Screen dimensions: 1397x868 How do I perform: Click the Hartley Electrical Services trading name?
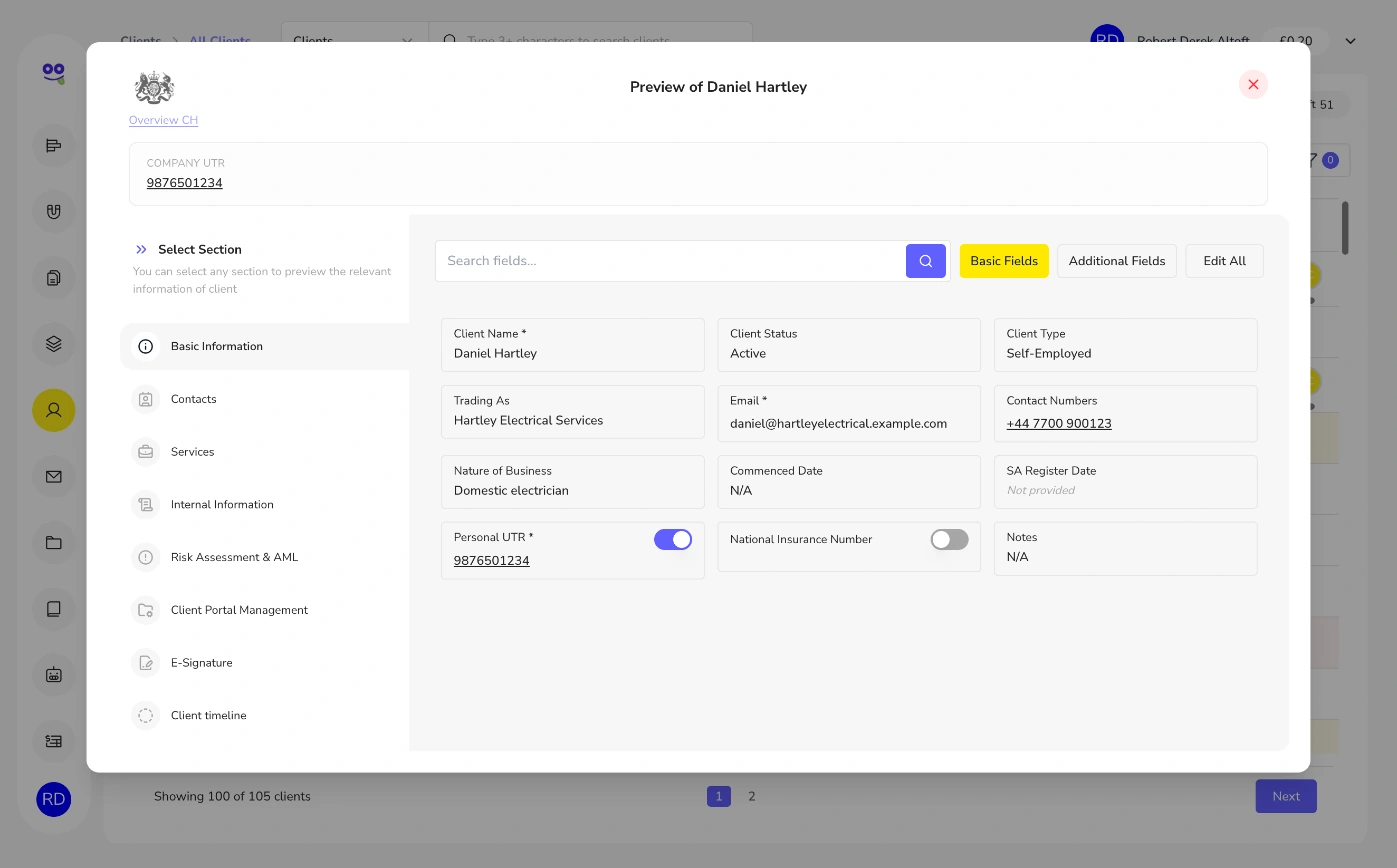528,420
